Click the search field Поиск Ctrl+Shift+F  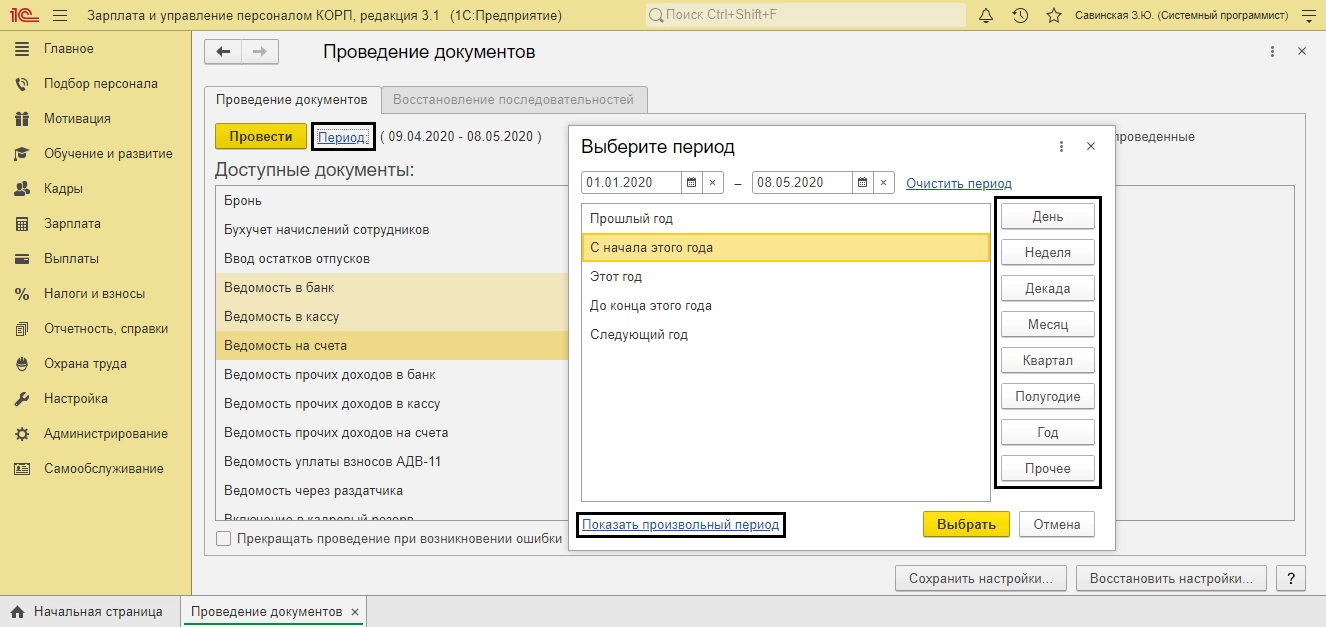tap(805, 16)
